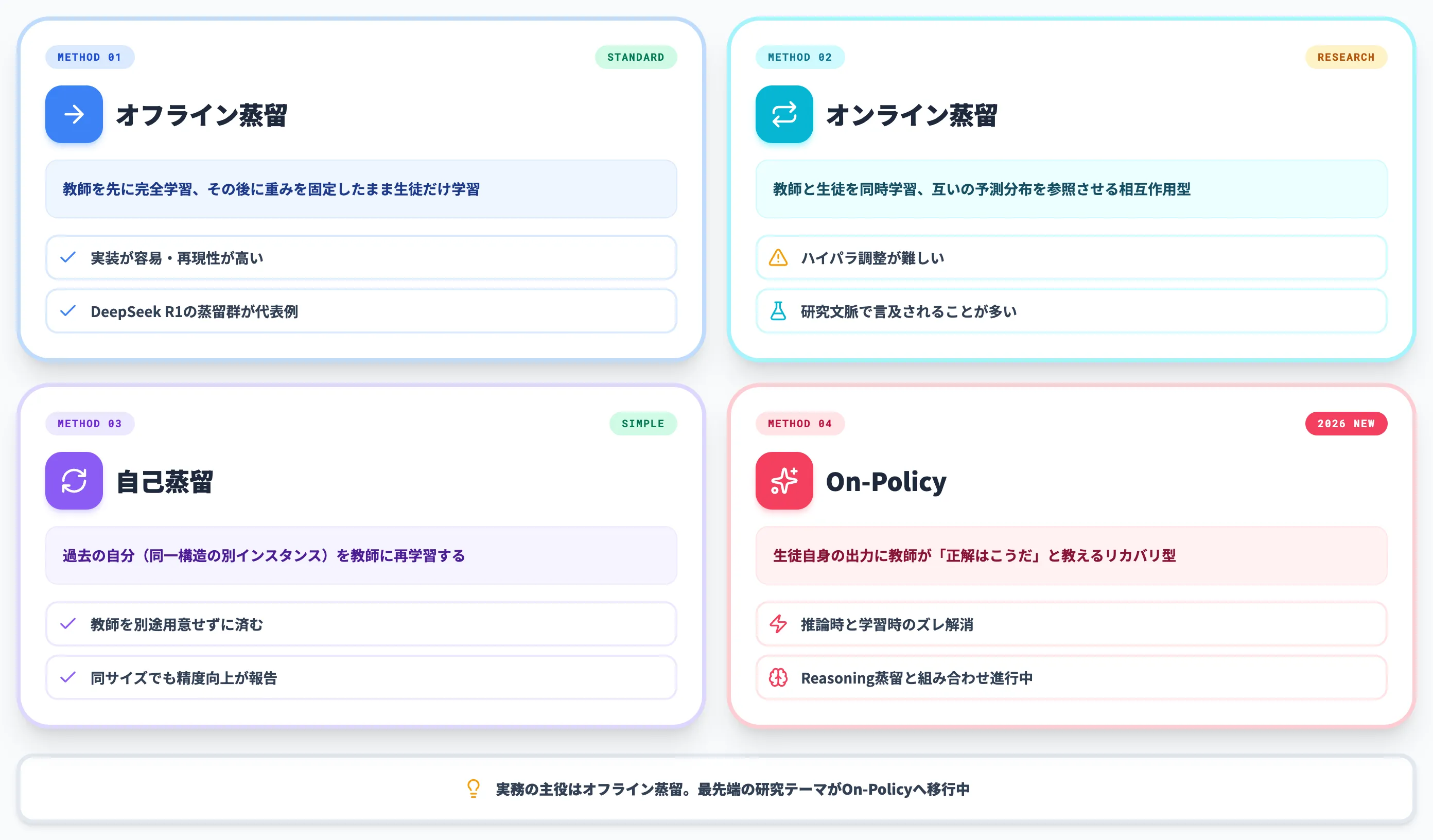The image size is (1433, 840).
Task: Click the red 2026 NEW tag
Action: pos(1346,423)
